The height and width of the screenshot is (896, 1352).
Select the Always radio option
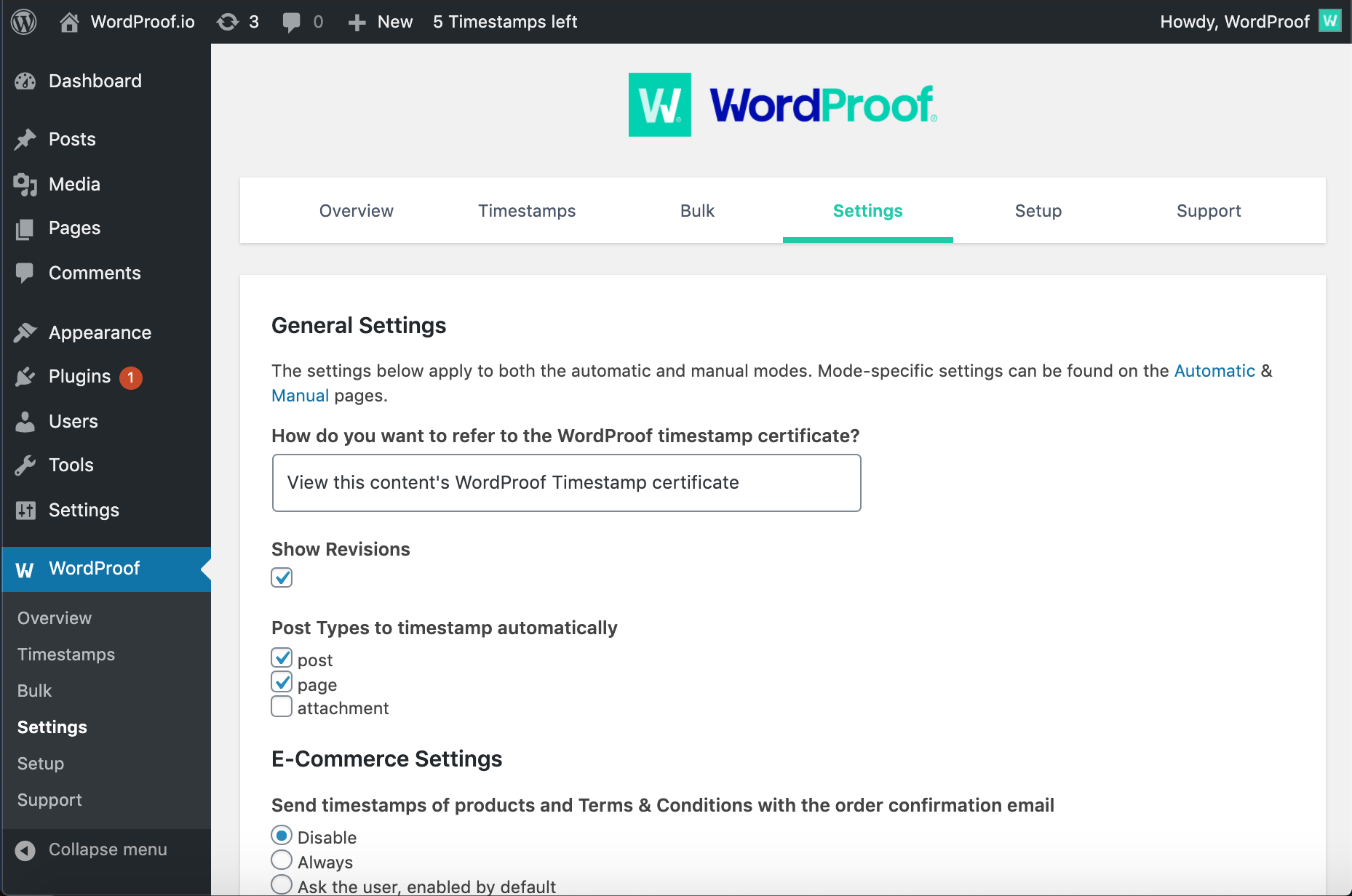click(282, 860)
